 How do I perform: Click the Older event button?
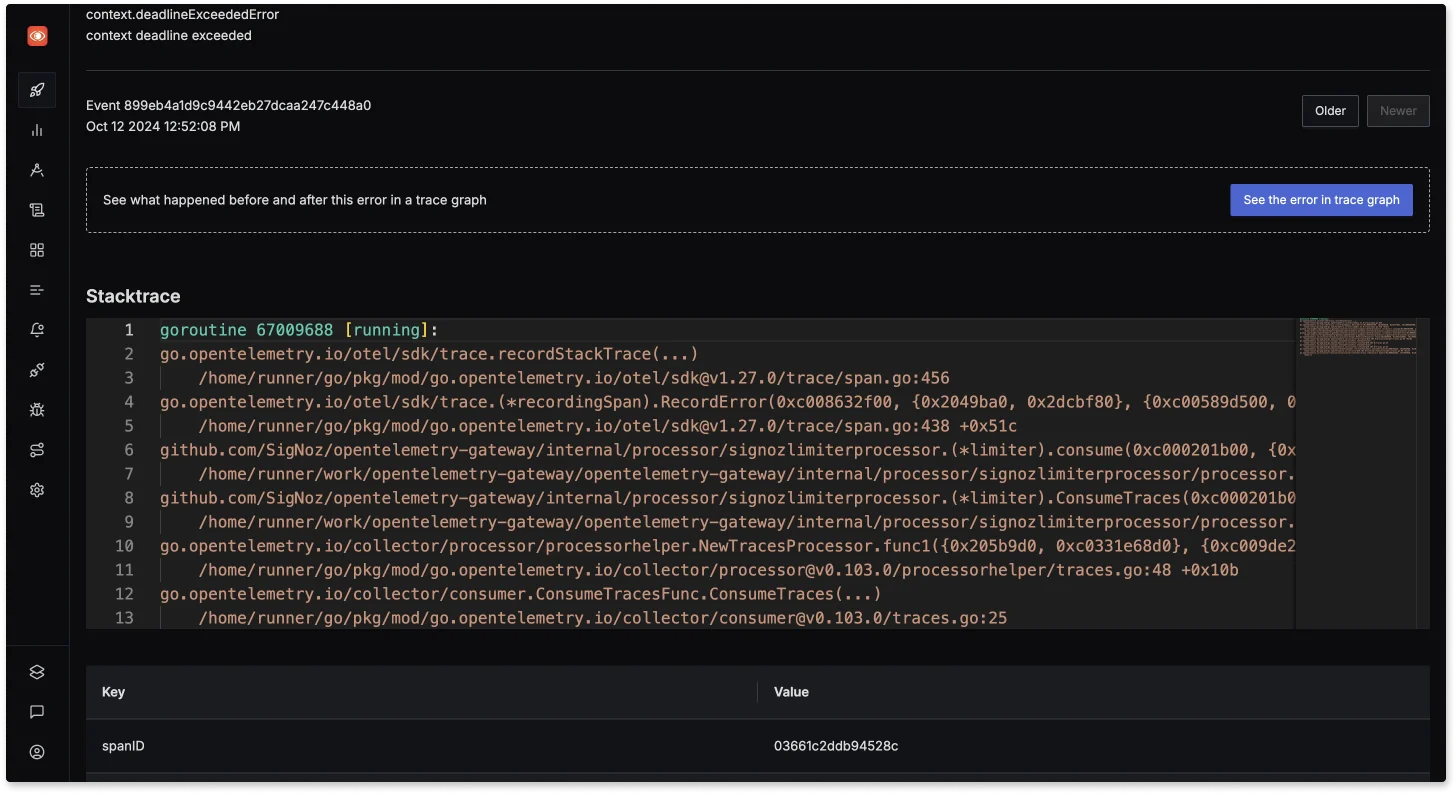click(x=1330, y=111)
